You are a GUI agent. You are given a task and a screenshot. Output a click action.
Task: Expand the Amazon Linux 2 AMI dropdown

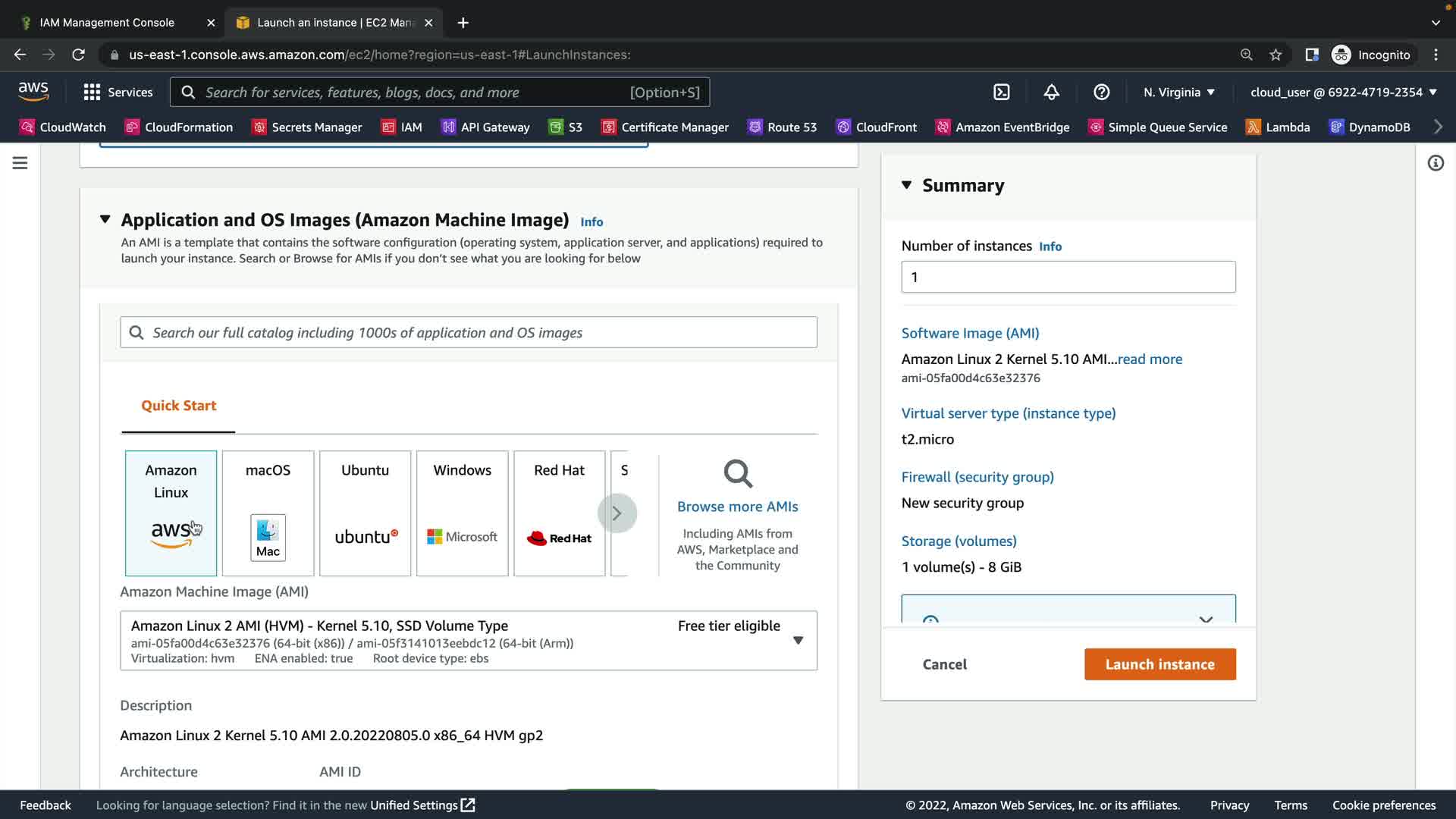pyautogui.click(x=798, y=641)
